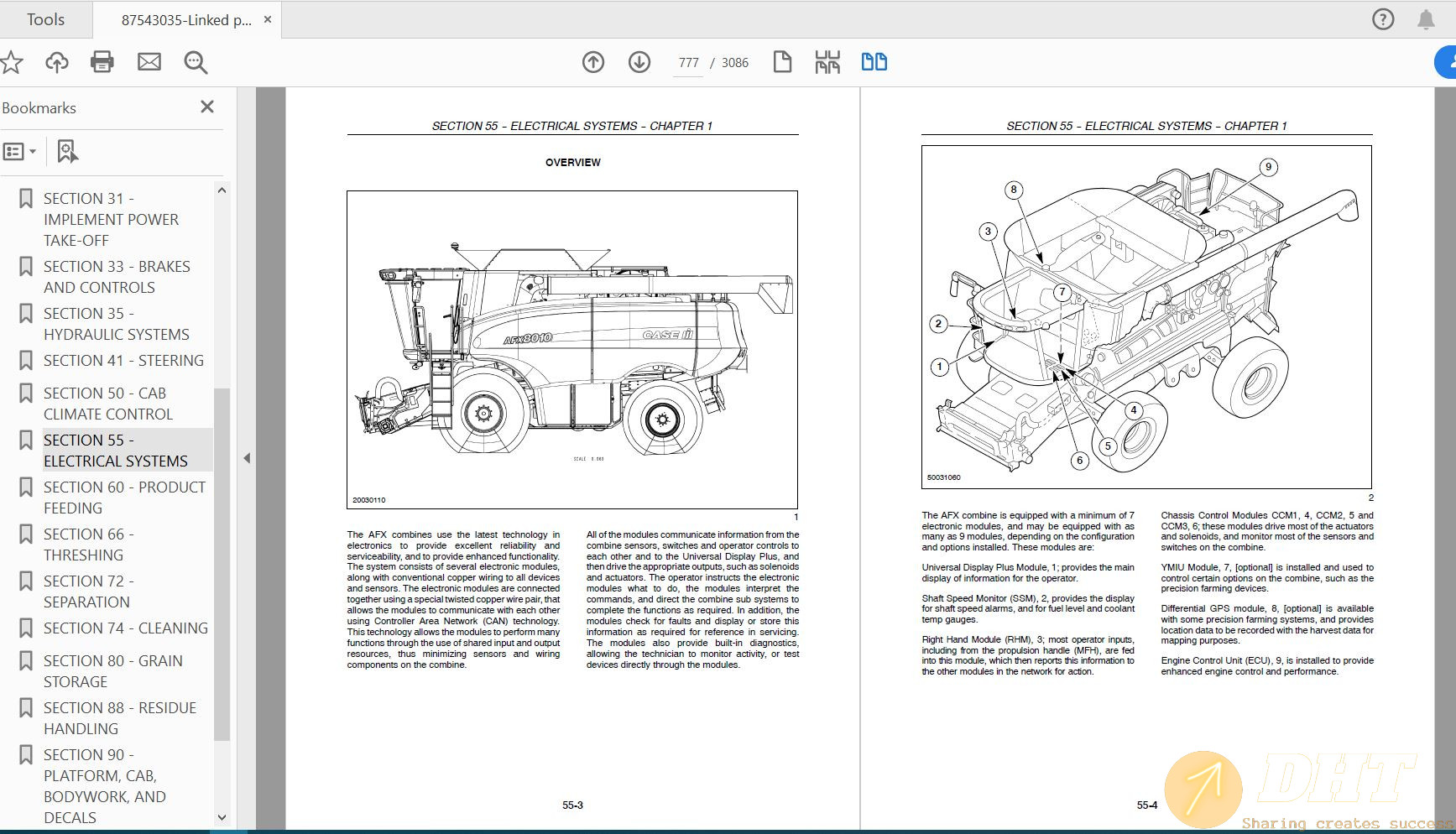Open fit page scrolling mode icon
Screen dimensions: 1456x834
[827, 62]
